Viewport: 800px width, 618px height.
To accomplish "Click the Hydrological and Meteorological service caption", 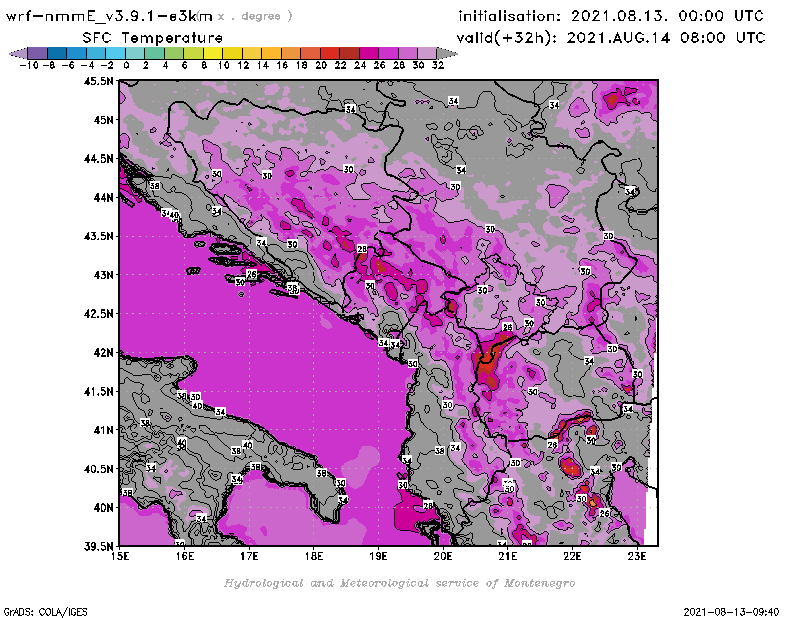I will point(399,583).
